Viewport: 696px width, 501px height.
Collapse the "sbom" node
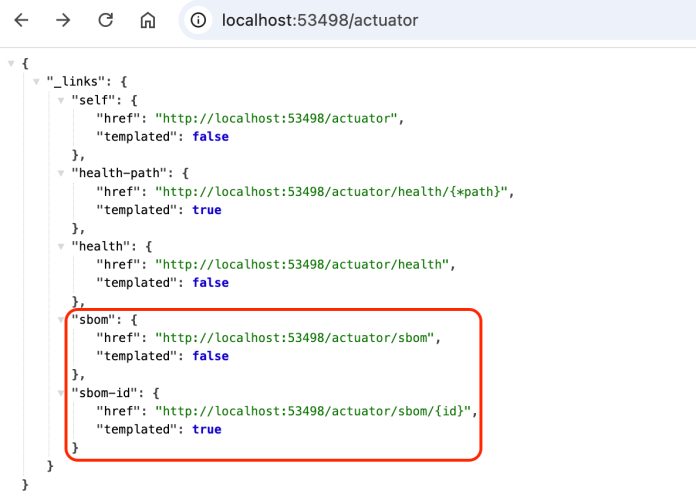60,320
